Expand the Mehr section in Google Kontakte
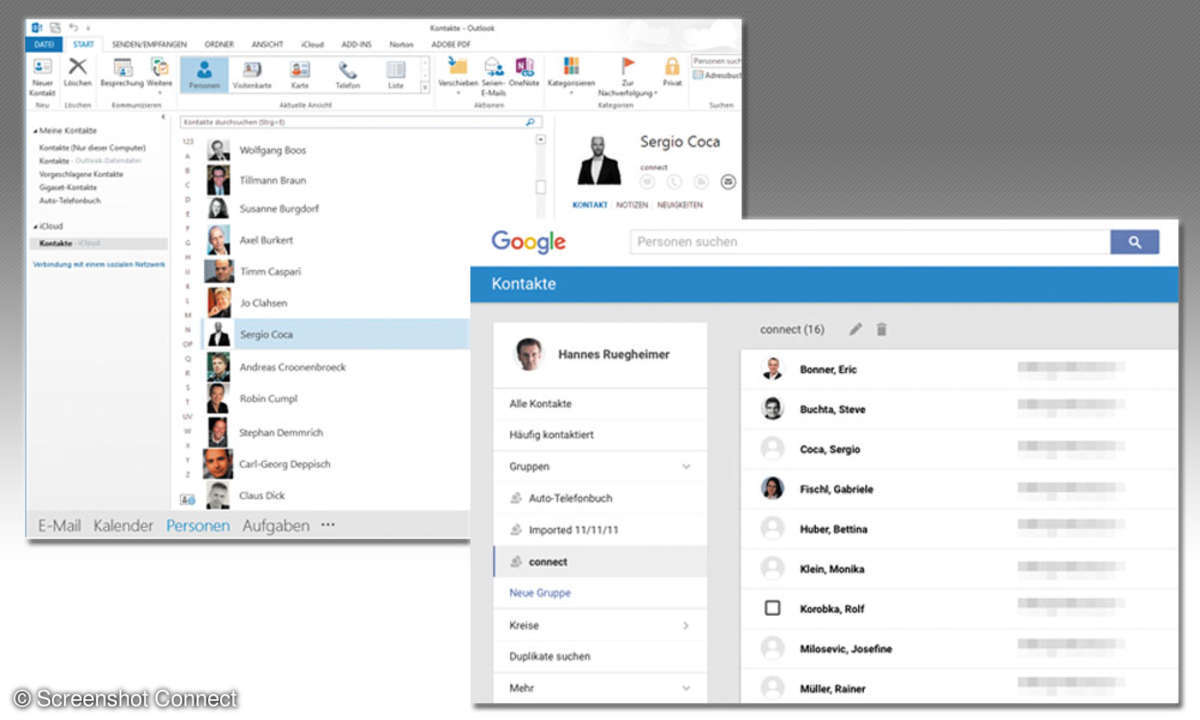The height and width of the screenshot is (720, 1200). click(x=686, y=688)
